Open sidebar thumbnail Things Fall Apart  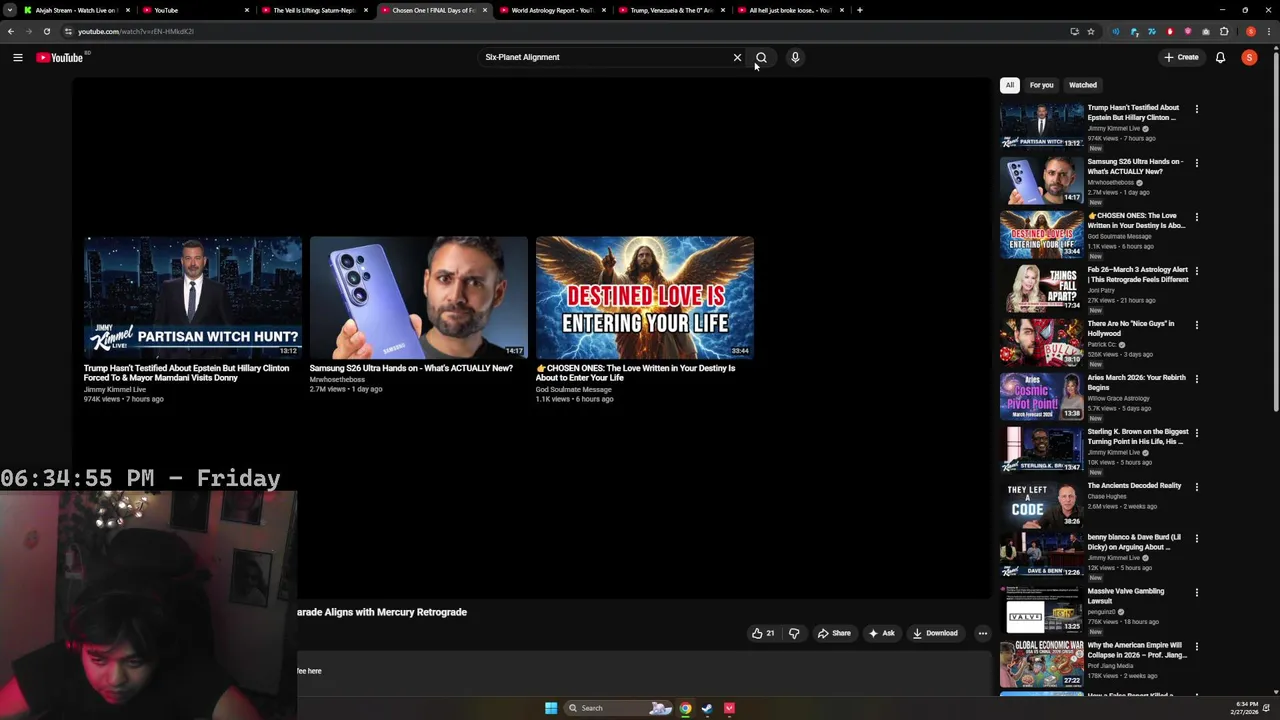[x=1041, y=287]
